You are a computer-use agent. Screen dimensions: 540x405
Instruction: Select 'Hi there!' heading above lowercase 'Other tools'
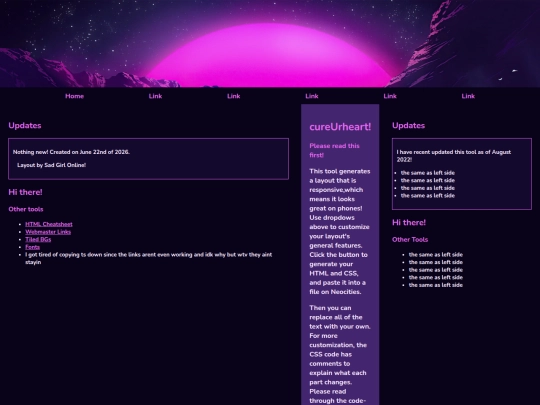(x=25, y=192)
